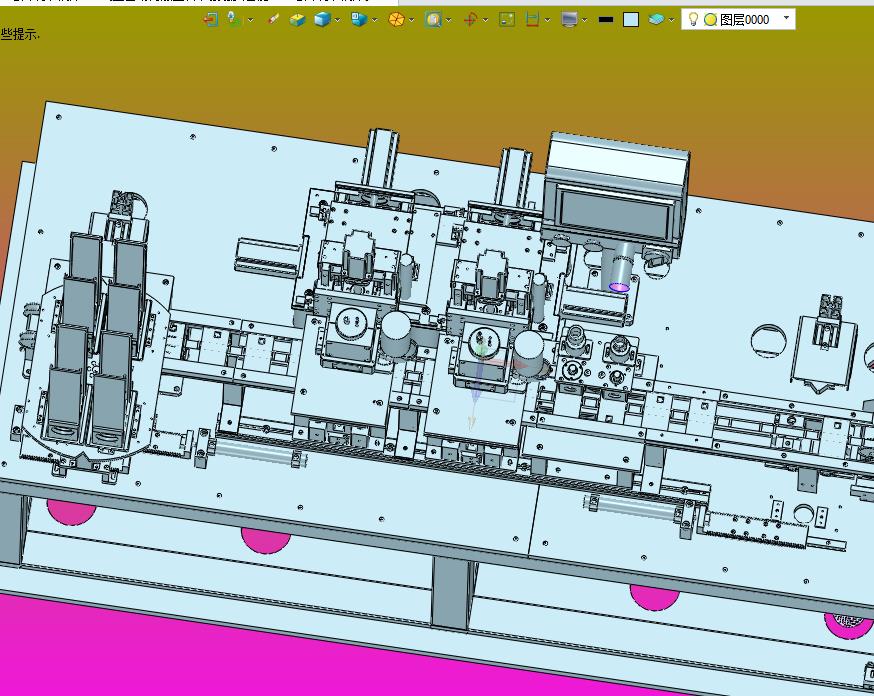This screenshot has width=874, height=696.
Task: Click the gray monitor display icon
Action: [x=569, y=20]
